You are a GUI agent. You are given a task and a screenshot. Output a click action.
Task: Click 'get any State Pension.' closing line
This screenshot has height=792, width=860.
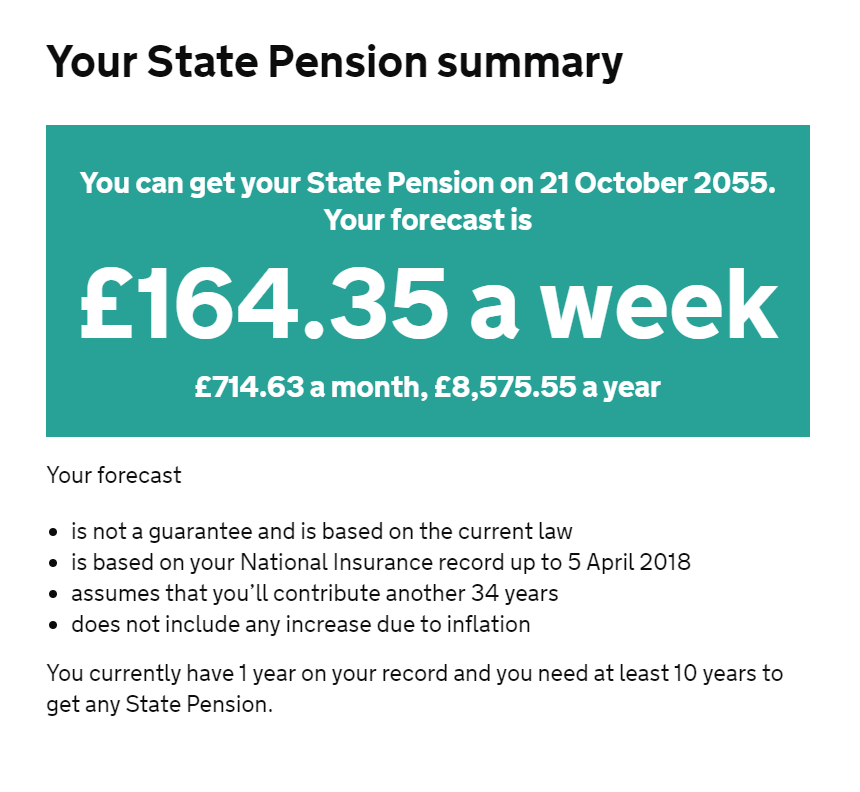click(160, 704)
